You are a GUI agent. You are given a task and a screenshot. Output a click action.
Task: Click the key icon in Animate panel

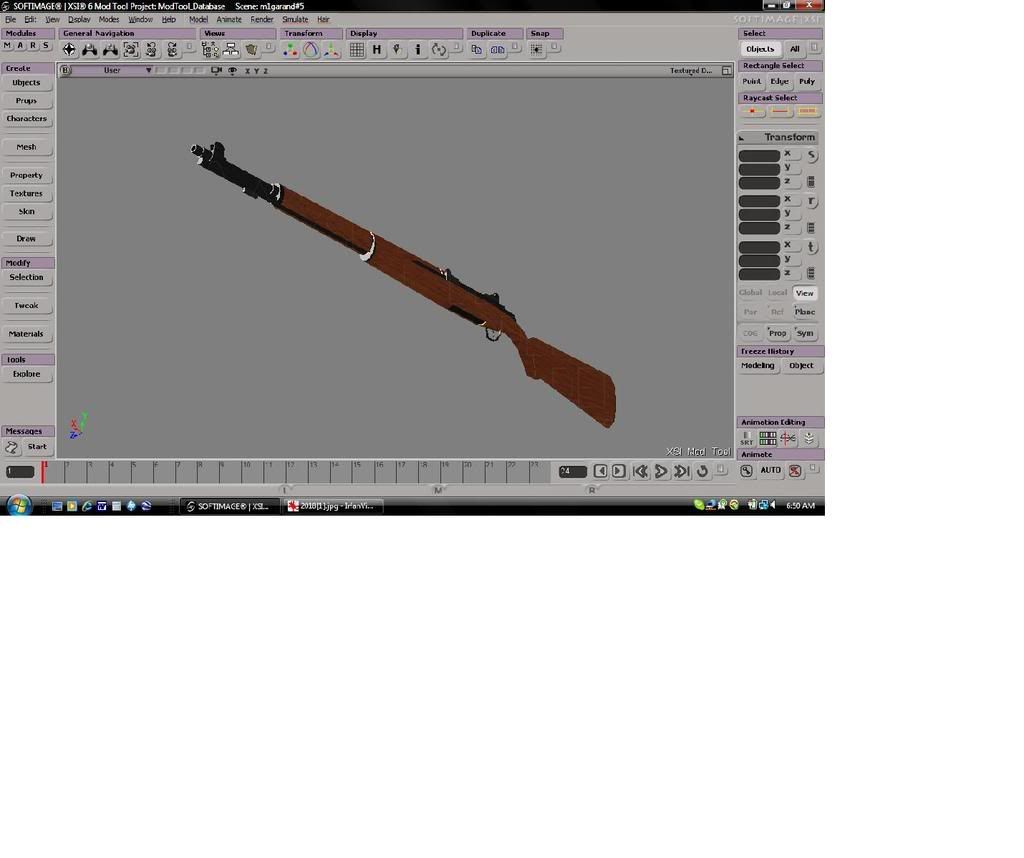746,471
